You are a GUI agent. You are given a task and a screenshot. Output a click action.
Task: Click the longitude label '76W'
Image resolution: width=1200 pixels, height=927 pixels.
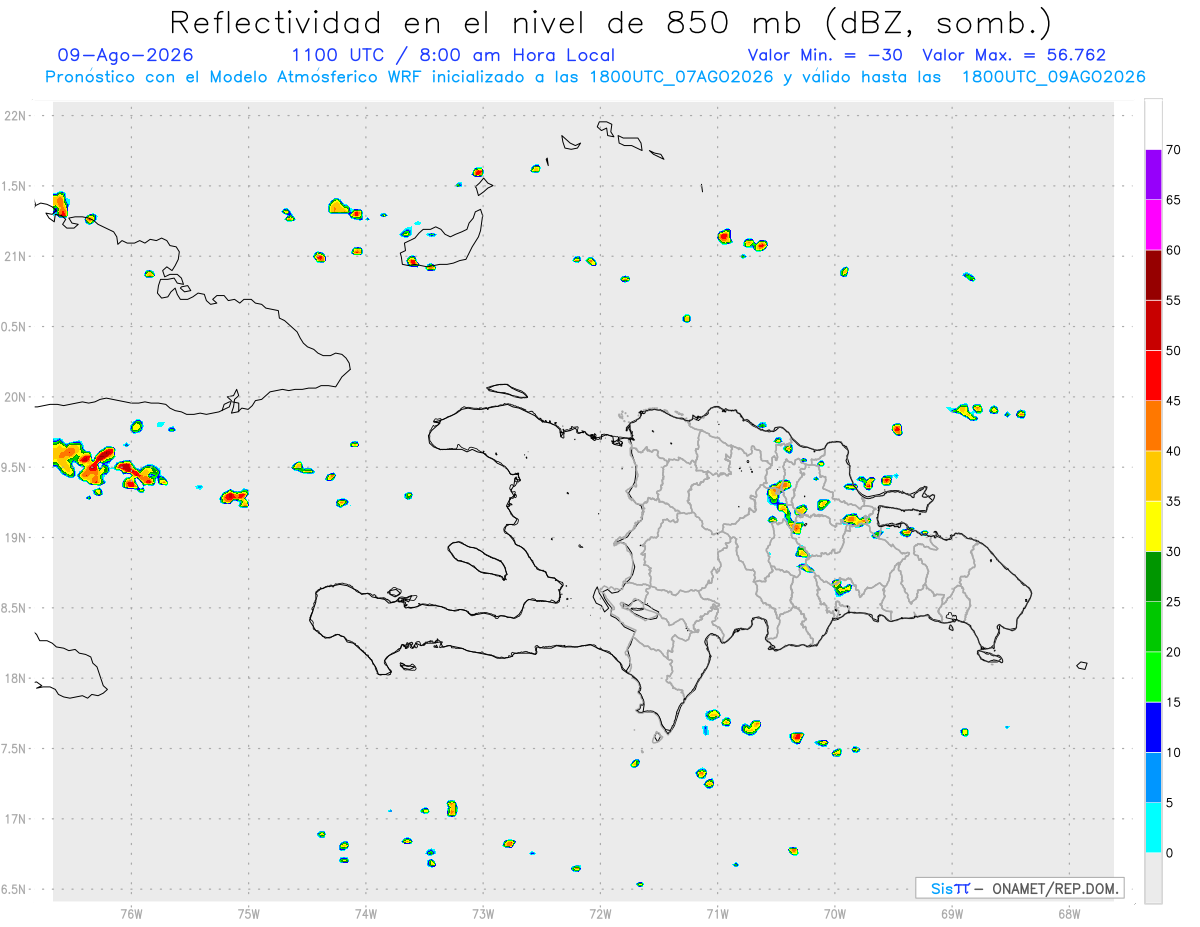pos(131,913)
